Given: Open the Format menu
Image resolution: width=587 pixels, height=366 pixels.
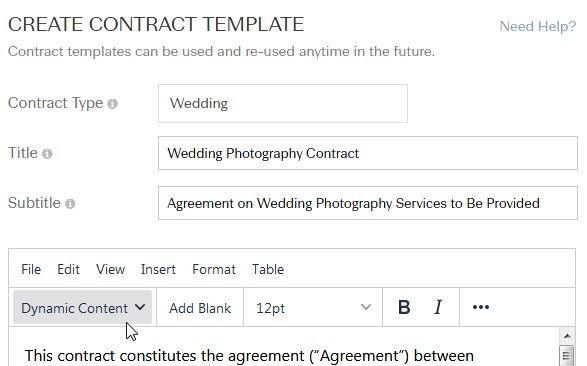Looking at the screenshot, I should point(214,269).
